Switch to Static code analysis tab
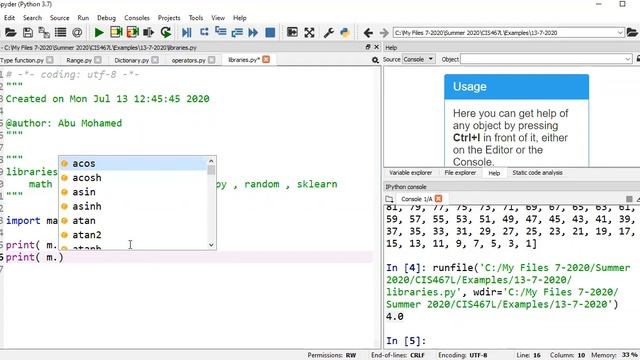 pyautogui.click(x=537, y=173)
